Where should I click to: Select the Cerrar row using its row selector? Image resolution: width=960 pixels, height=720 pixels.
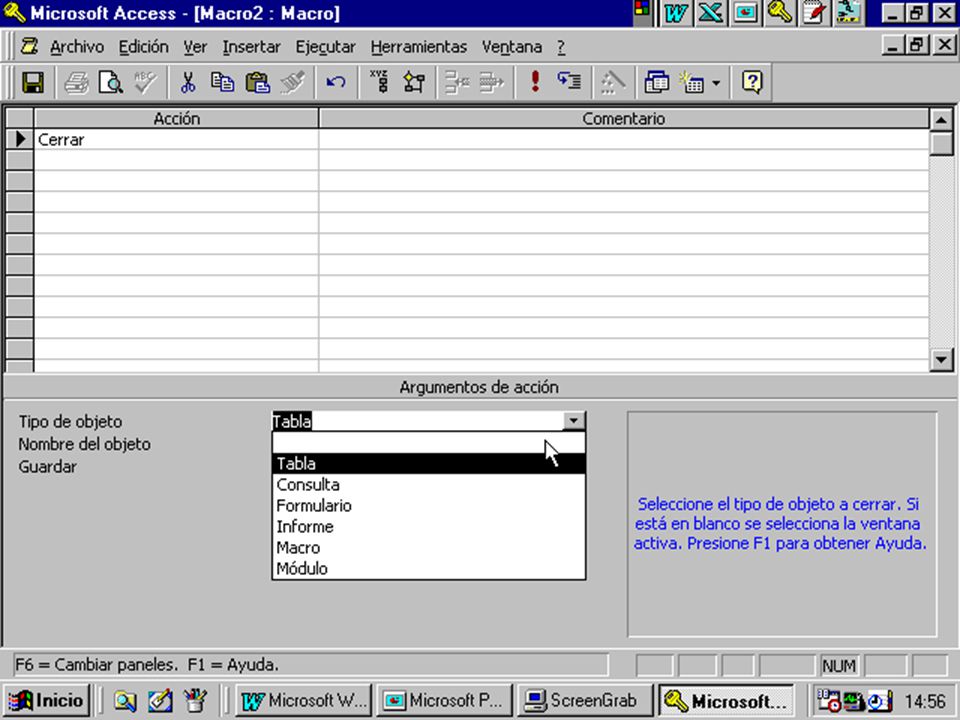coord(20,140)
